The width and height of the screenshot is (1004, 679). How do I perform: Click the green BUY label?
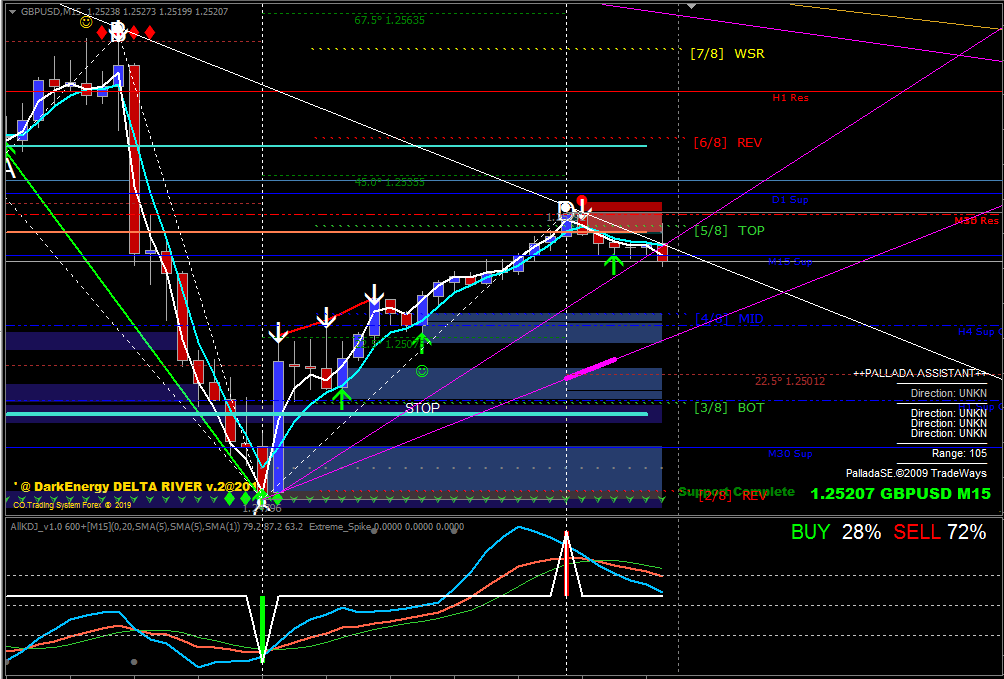point(810,532)
